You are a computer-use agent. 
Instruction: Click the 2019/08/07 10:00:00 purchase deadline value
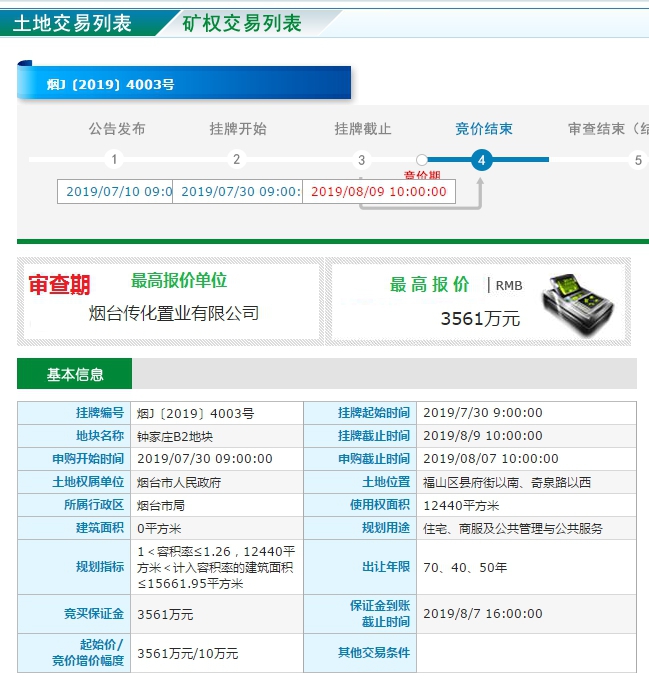coord(491,459)
